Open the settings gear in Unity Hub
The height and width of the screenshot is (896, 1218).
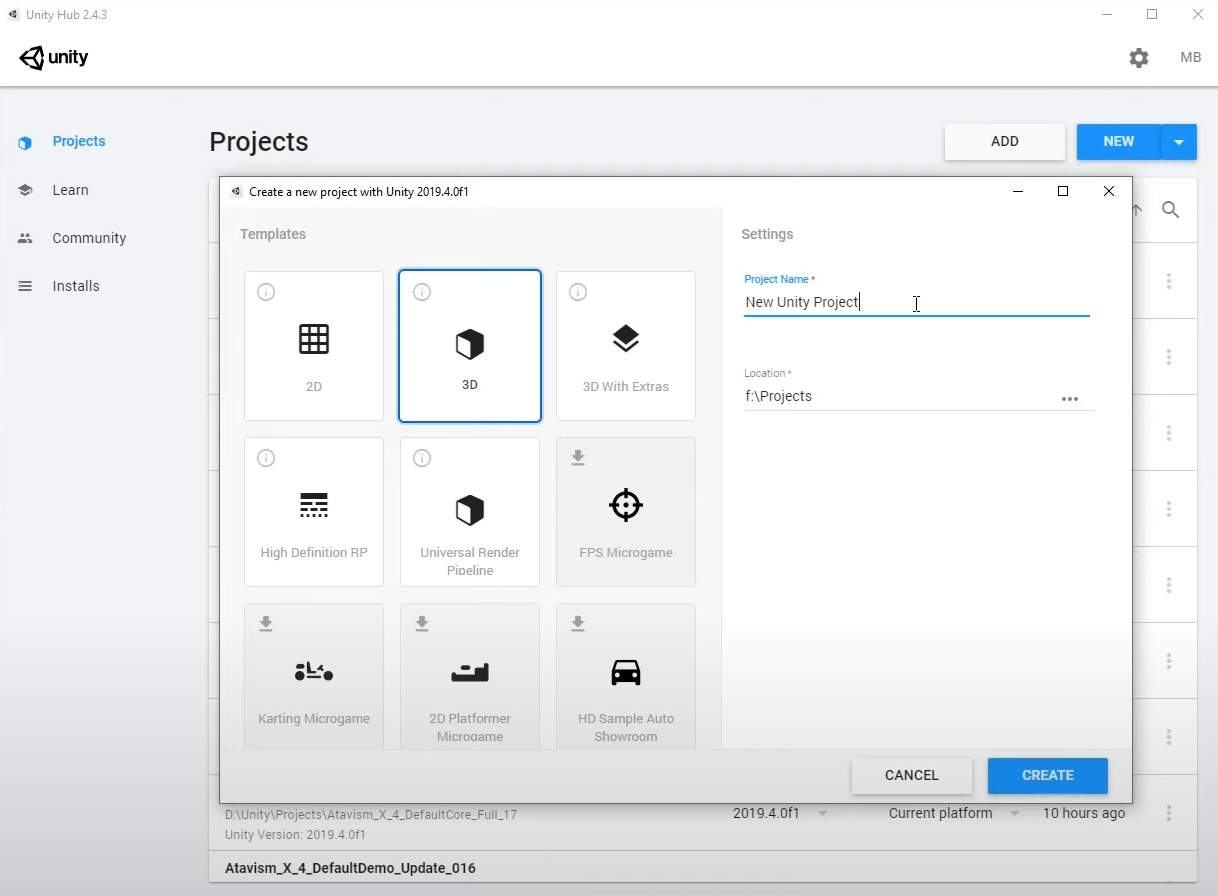(1139, 58)
